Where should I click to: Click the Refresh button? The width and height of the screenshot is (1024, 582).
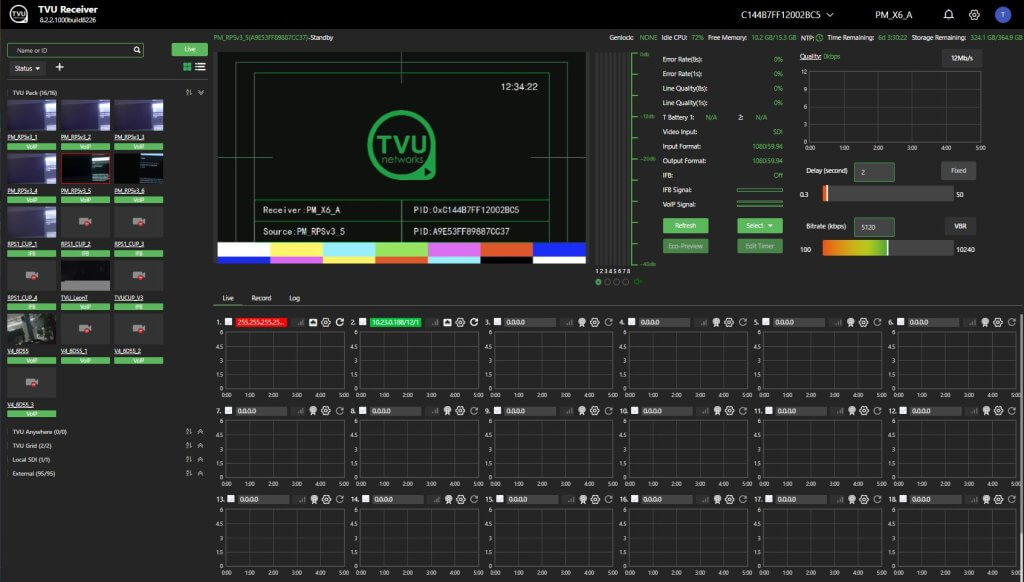pos(685,225)
